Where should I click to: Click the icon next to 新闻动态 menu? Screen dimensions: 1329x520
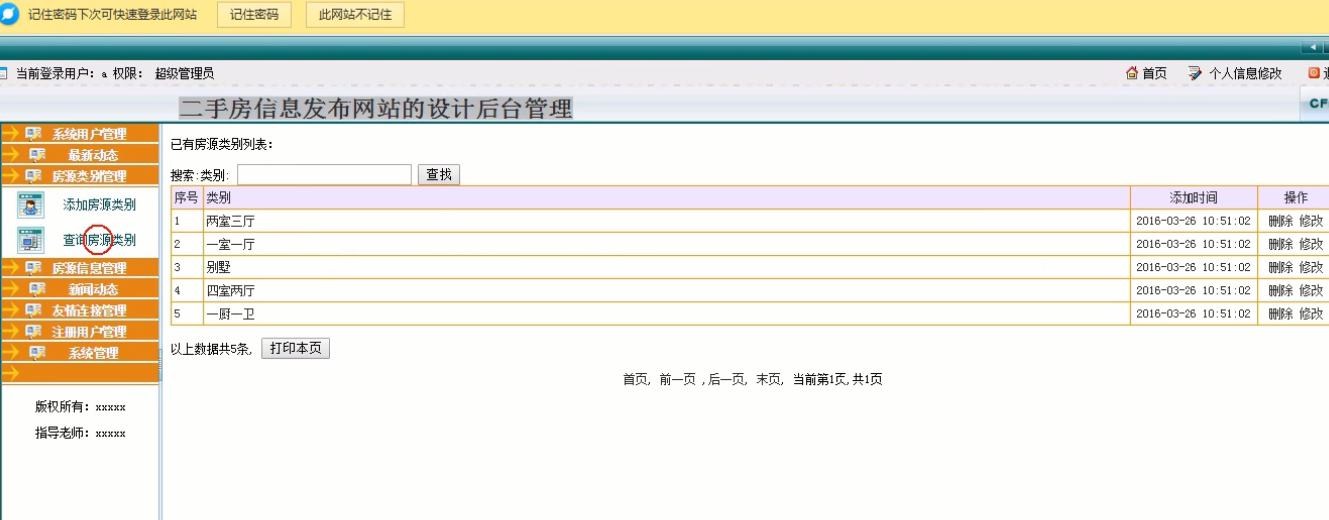[34, 290]
